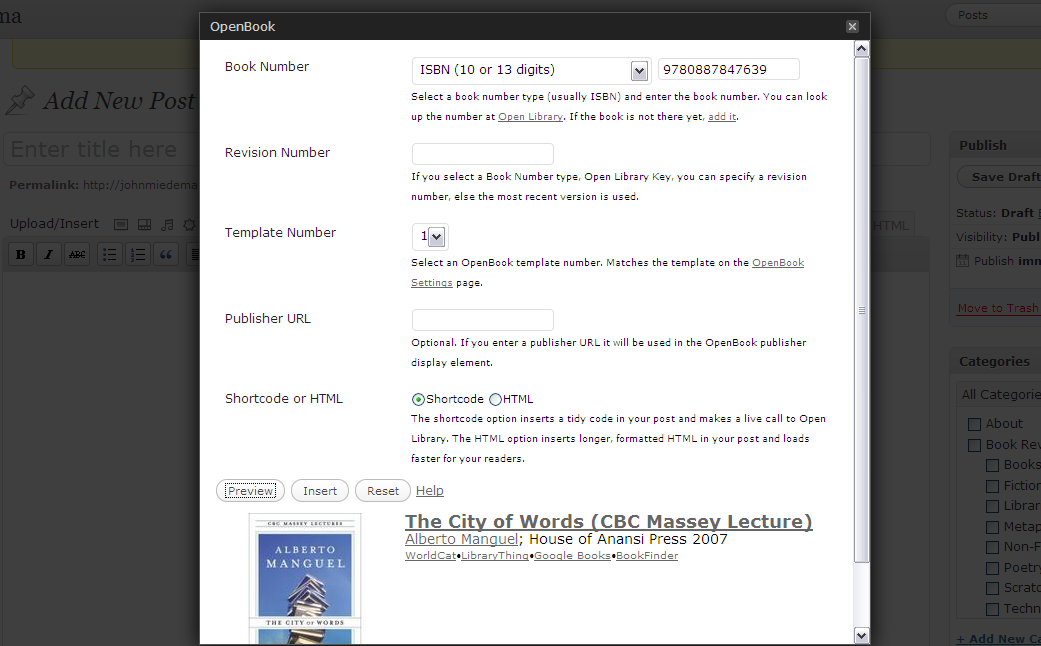Expand the Template Number dropdown
This screenshot has width=1041, height=646.
pyautogui.click(x=430, y=236)
